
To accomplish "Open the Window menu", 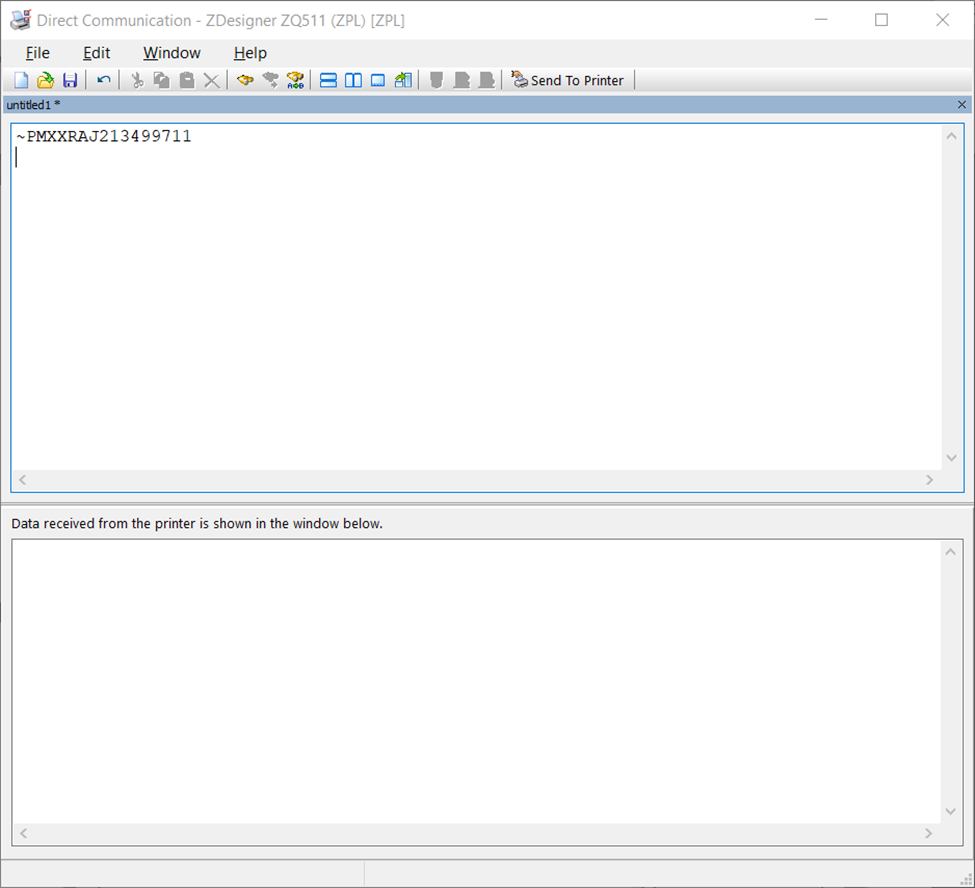I will pyautogui.click(x=171, y=53).
